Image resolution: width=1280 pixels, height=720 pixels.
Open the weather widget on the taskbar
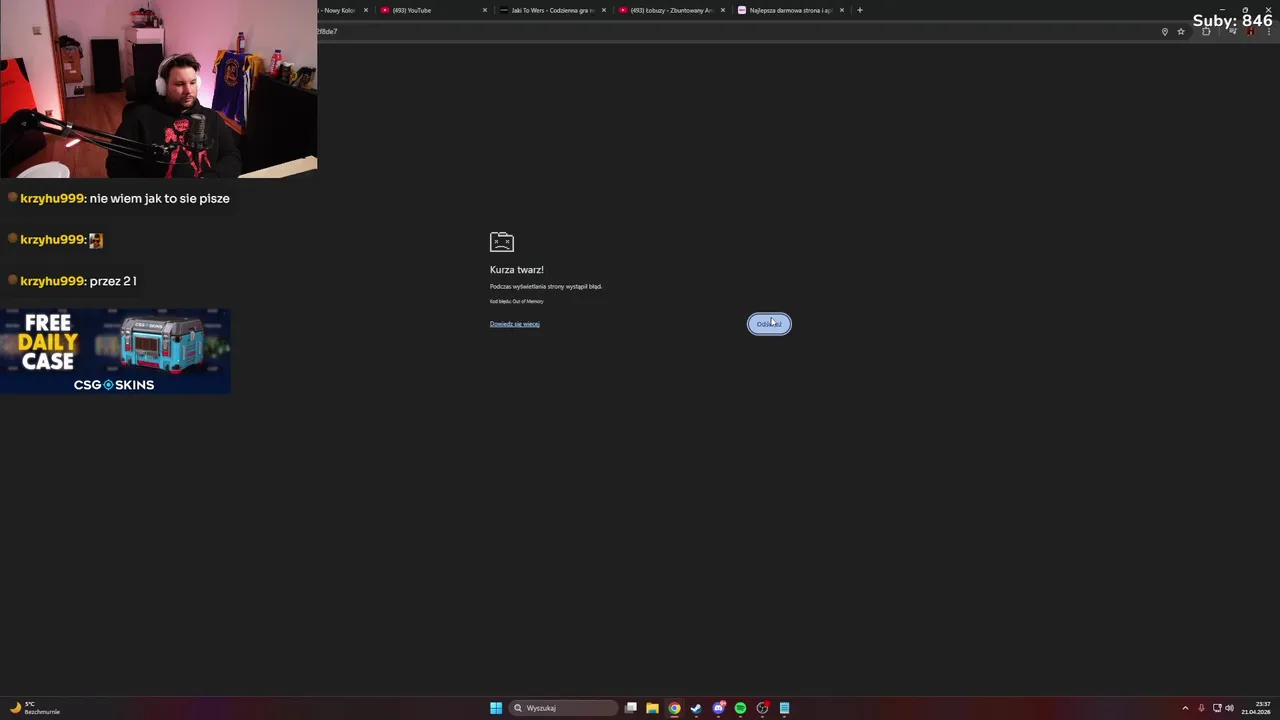(x=35, y=708)
